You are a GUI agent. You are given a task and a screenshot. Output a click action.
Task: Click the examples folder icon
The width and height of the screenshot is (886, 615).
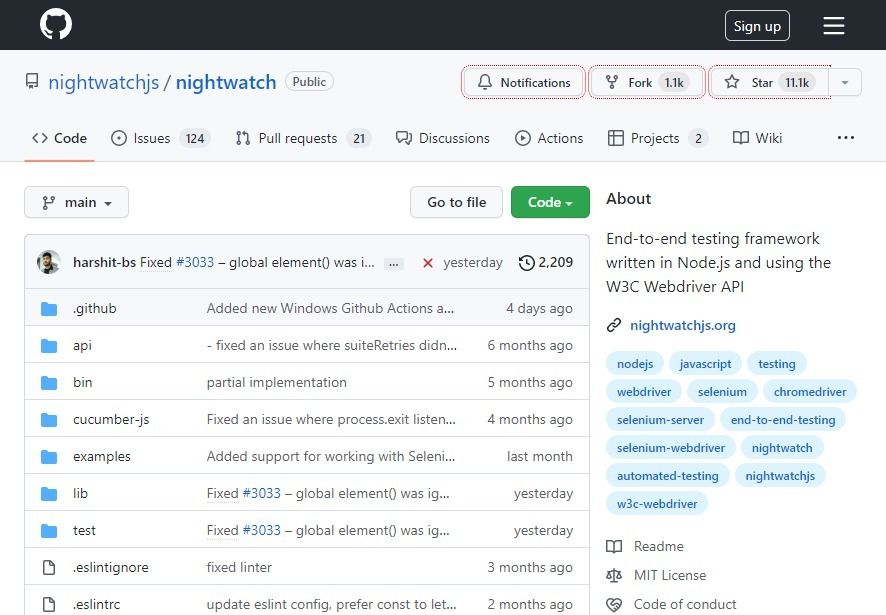(x=49, y=457)
